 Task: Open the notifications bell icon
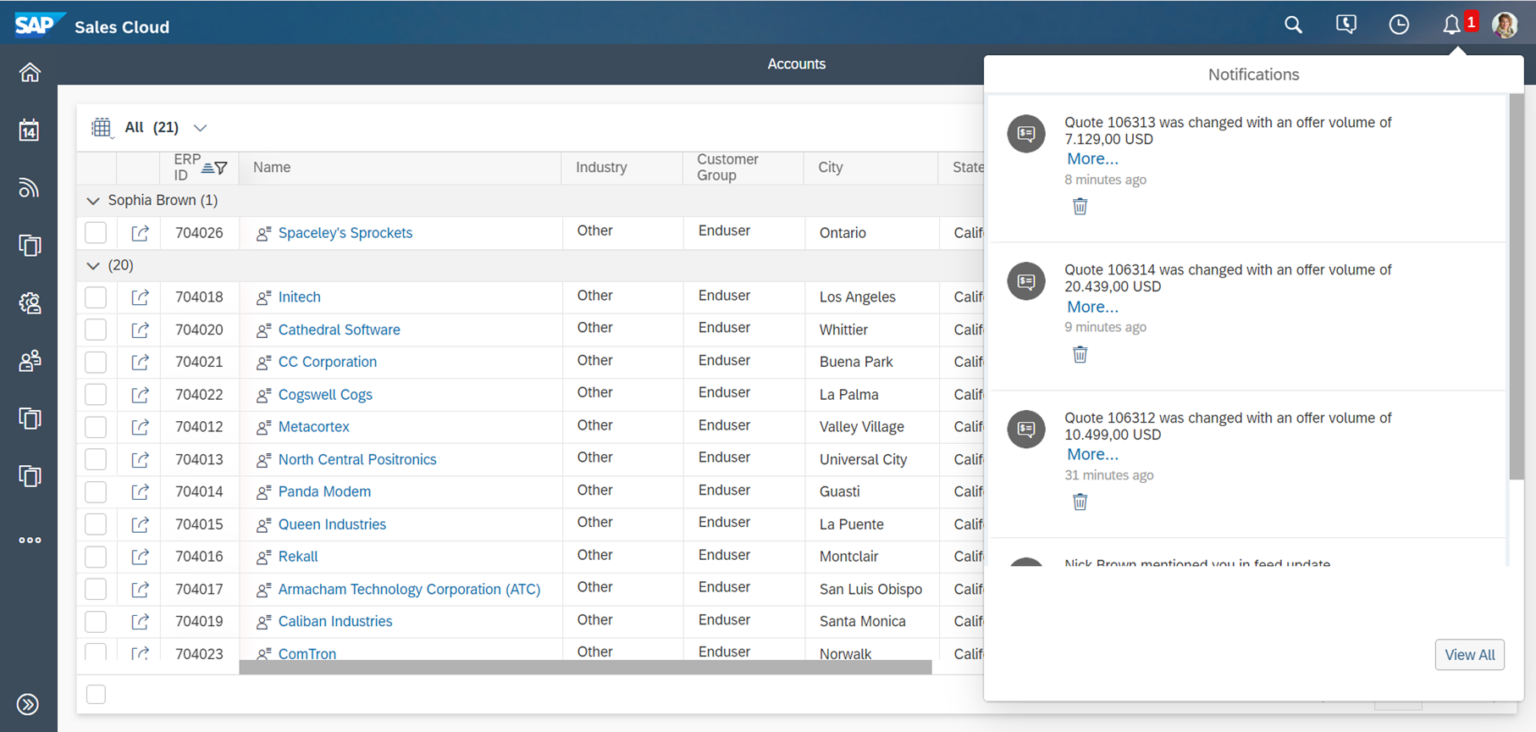coord(1452,25)
